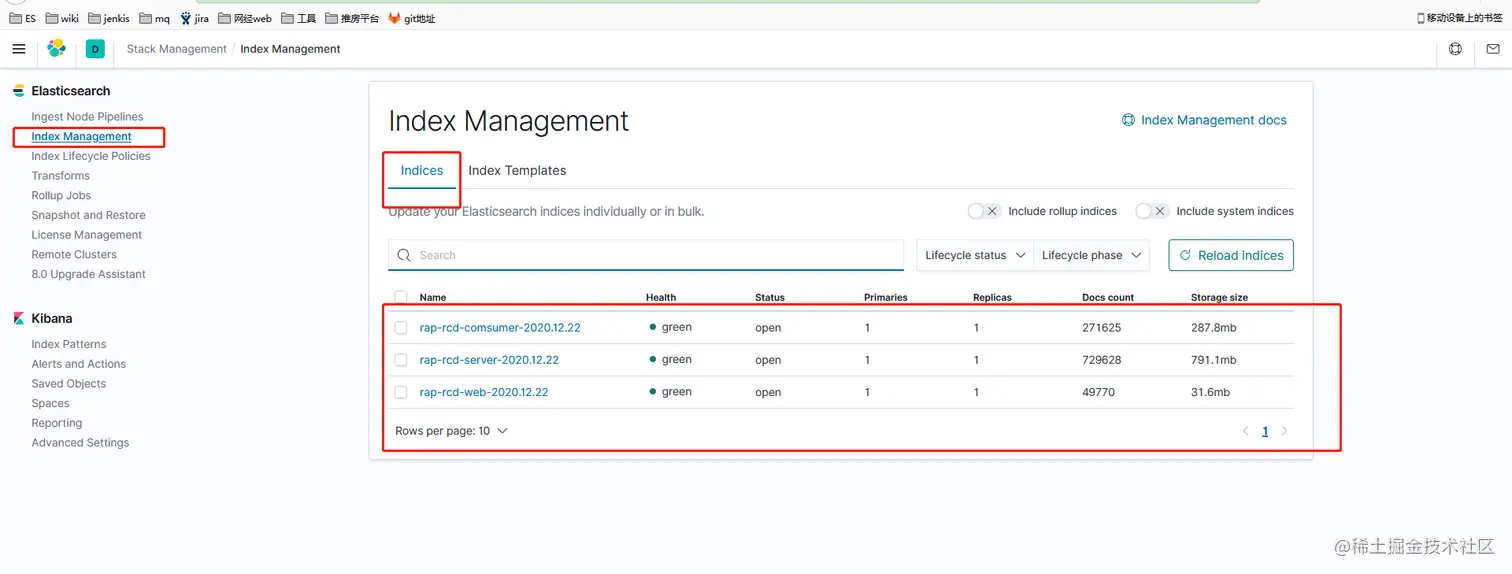Open the jira bookmark

(194, 18)
